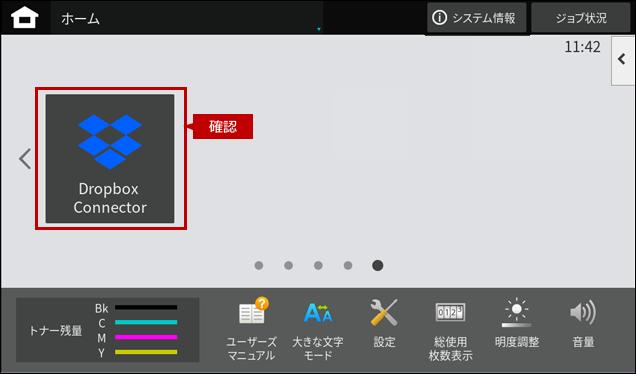Open System Information (システム情報) button
The image size is (636, 374).
477,18
